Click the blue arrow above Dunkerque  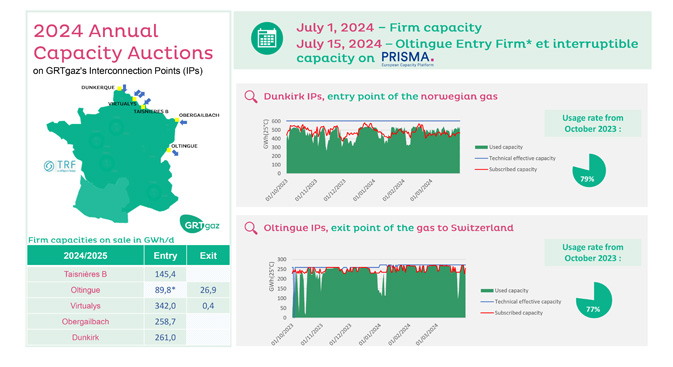tap(124, 88)
